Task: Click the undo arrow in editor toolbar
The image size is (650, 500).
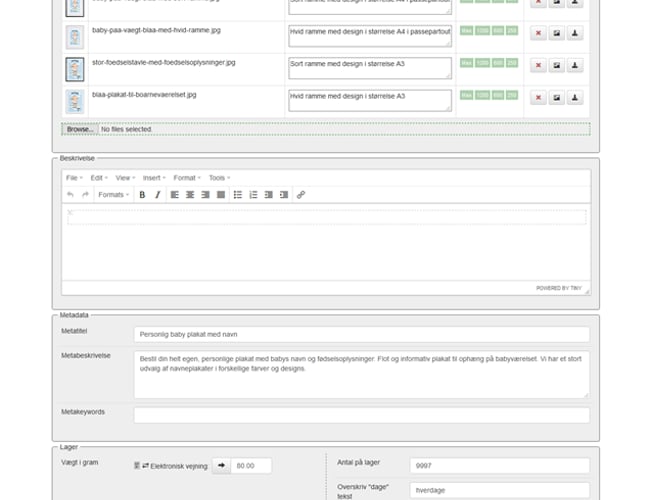Action: (70, 195)
